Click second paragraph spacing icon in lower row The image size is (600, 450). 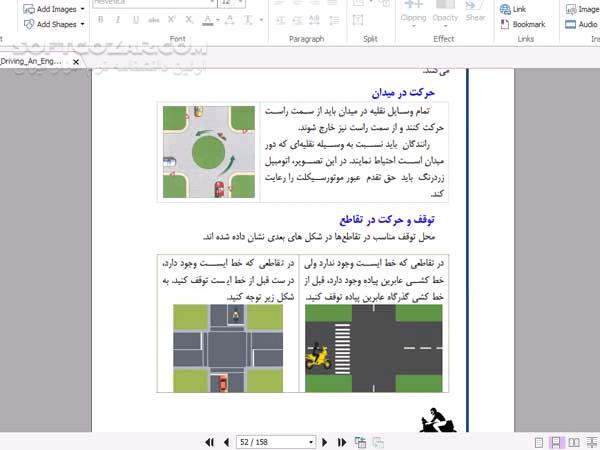297,20
